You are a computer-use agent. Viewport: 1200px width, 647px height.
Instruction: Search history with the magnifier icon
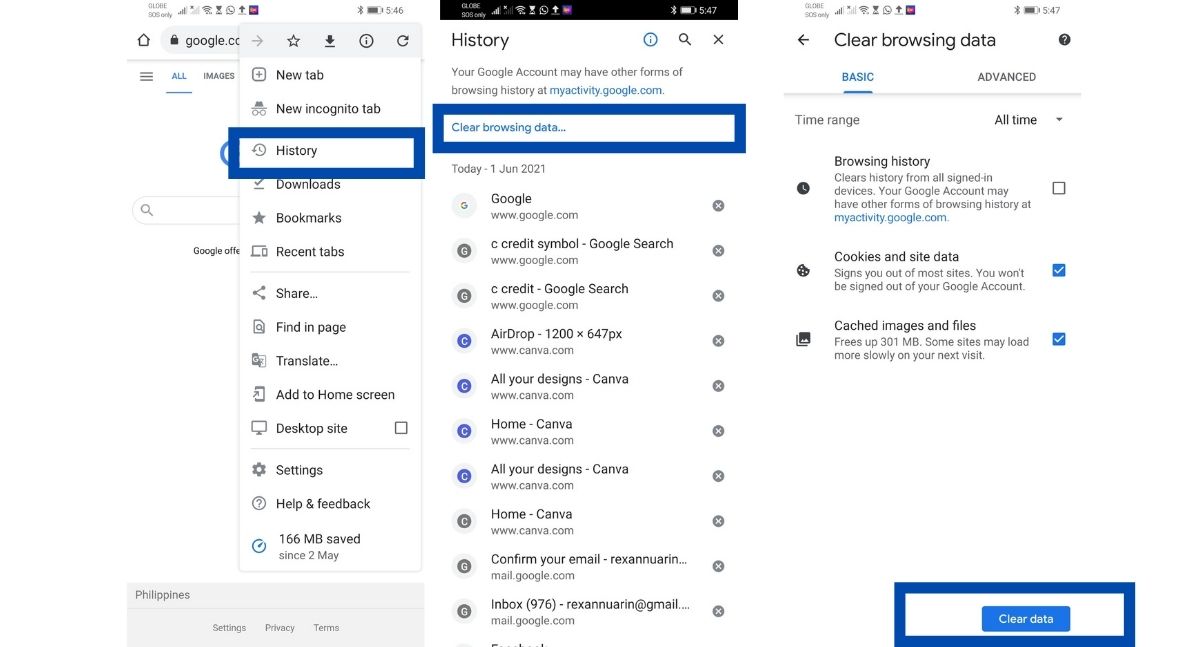(685, 40)
